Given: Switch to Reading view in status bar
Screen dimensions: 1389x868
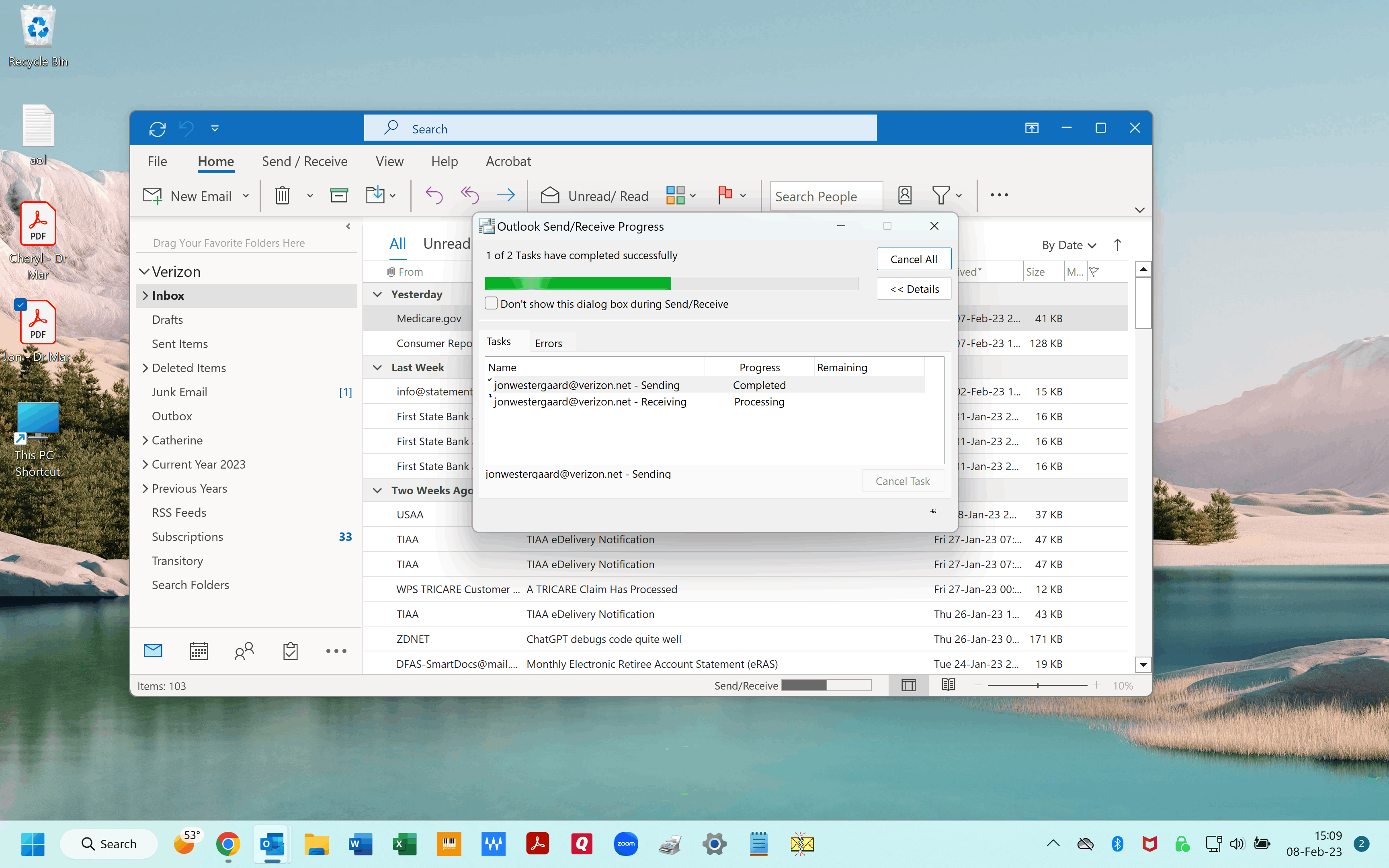Looking at the screenshot, I should [948, 685].
